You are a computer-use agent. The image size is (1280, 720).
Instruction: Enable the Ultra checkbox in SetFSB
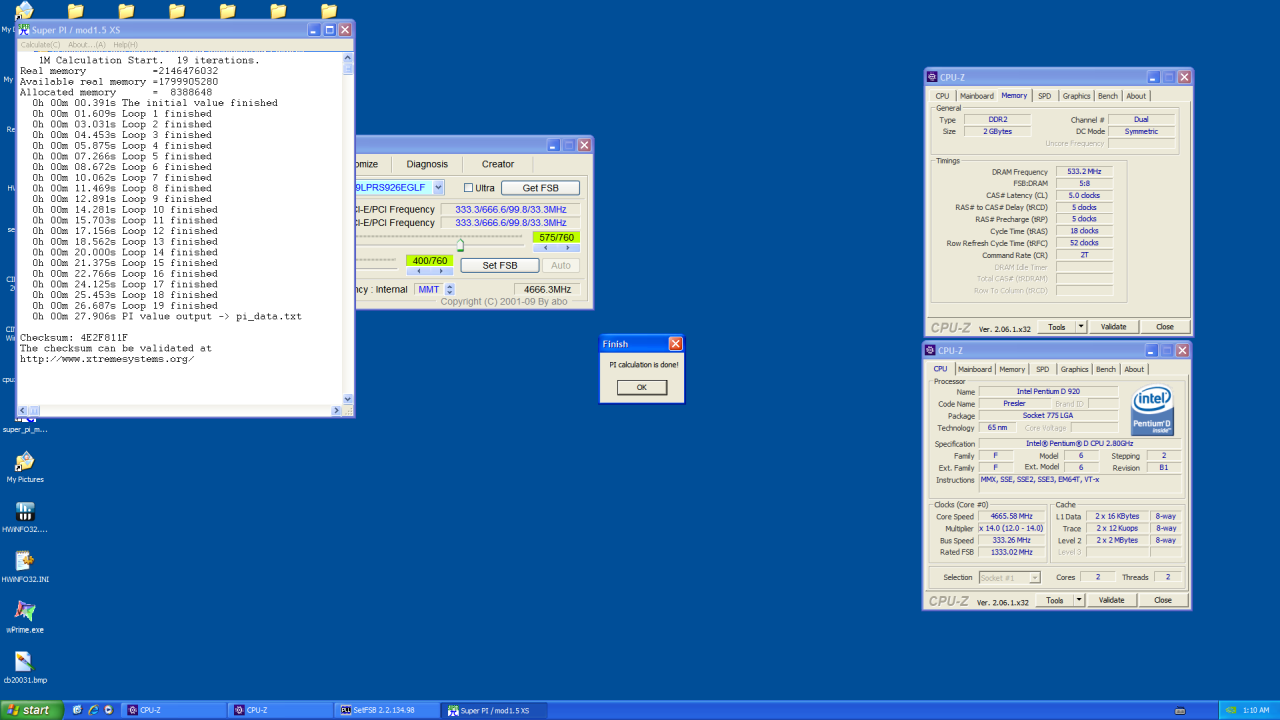tap(468, 188)
